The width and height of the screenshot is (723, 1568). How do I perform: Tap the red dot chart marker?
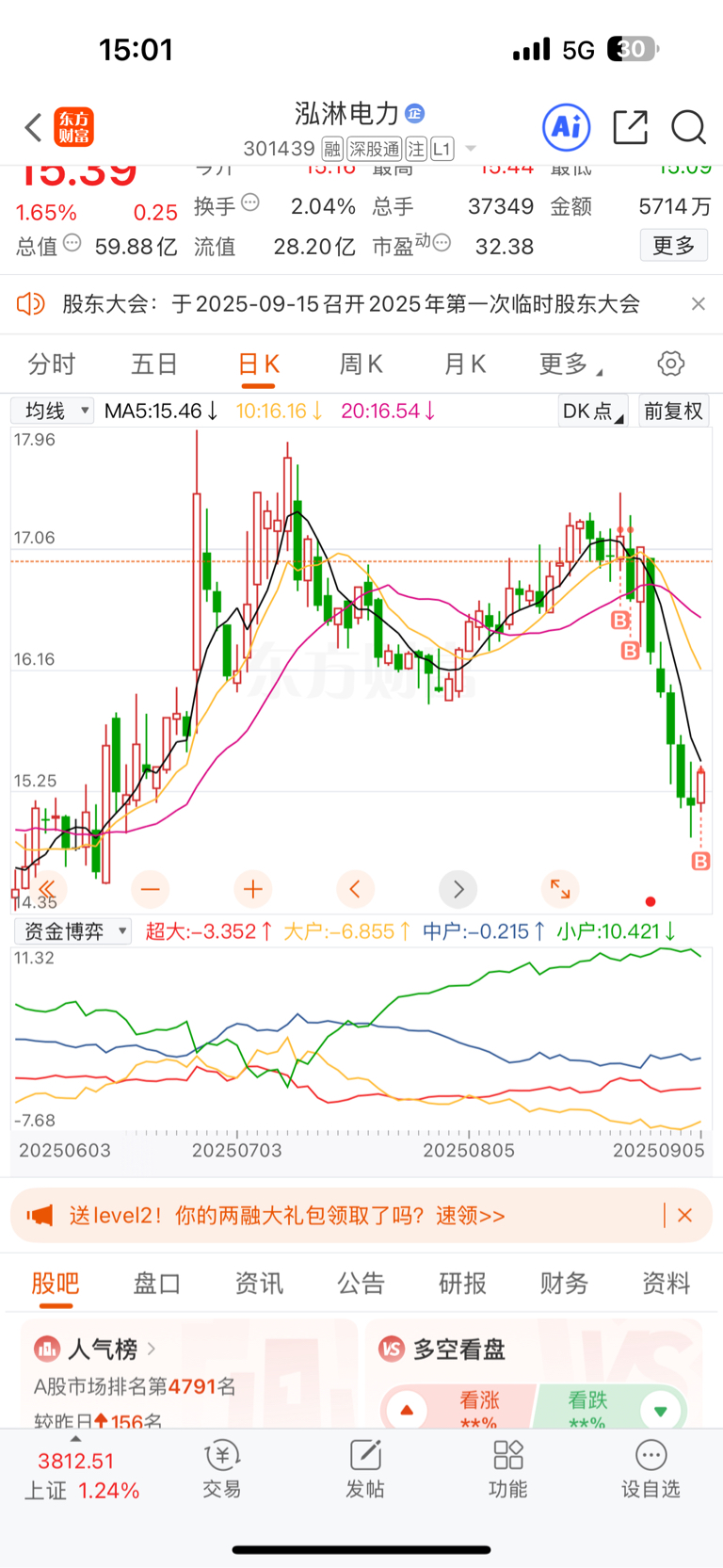point(650,901)
